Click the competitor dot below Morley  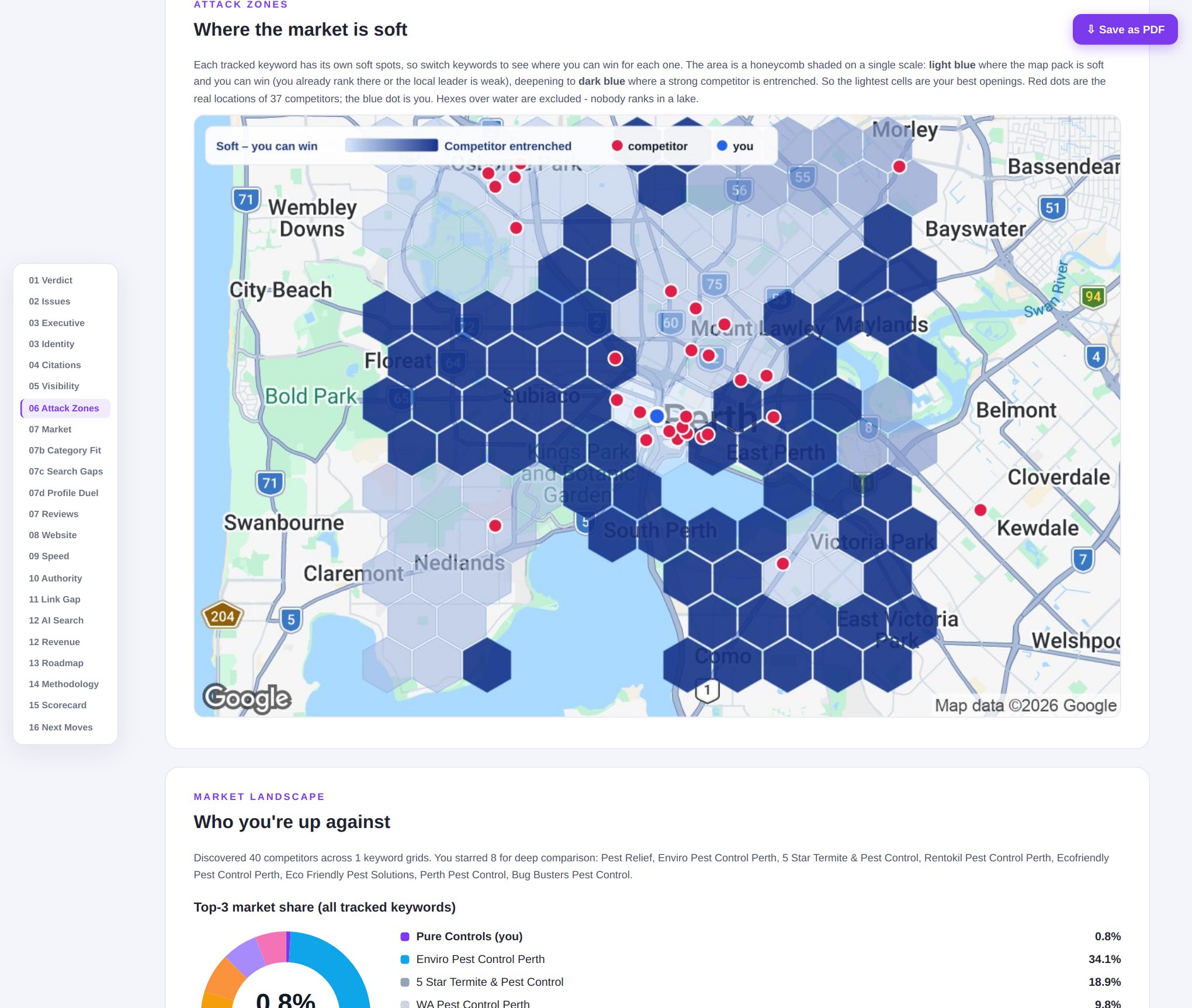coord(899,167)
